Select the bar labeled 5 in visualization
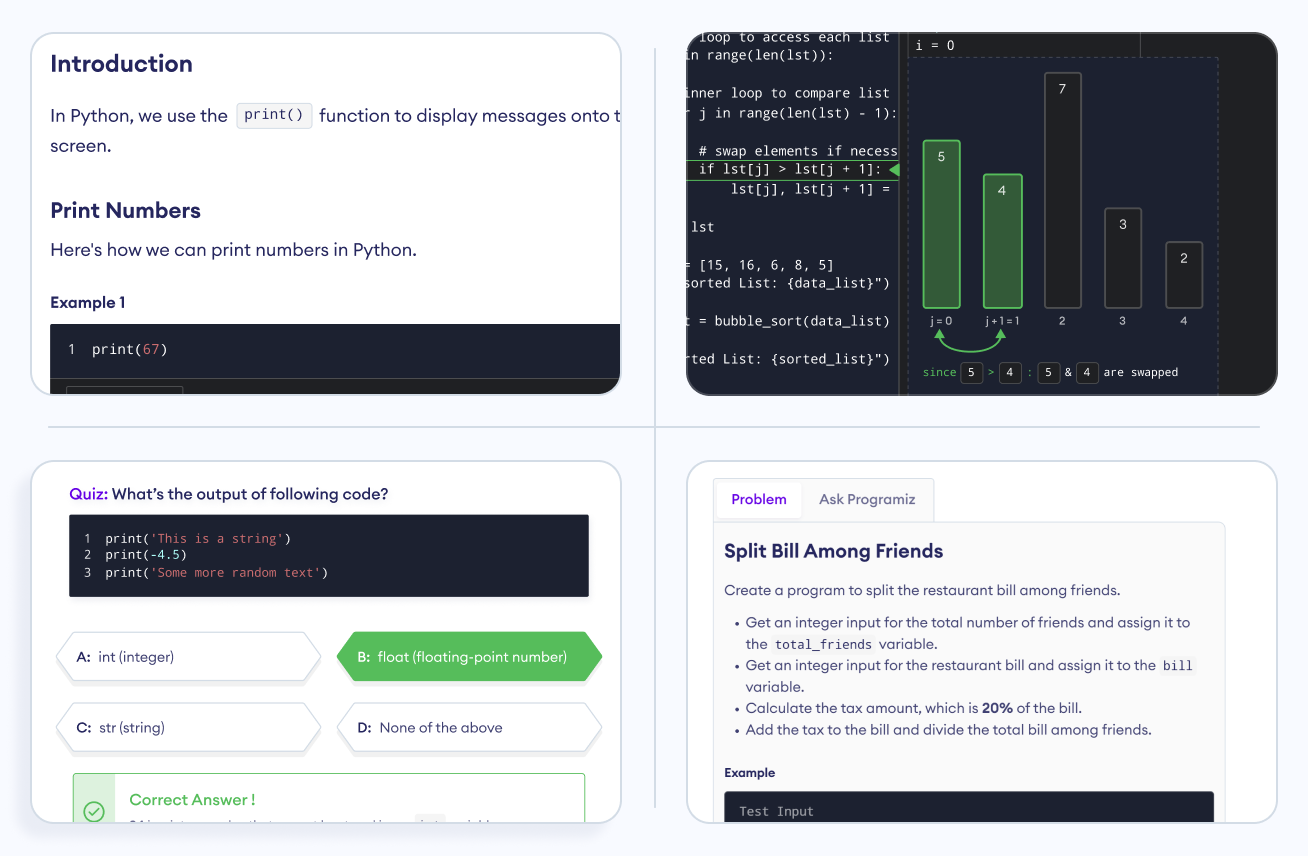 (x=941, y=224)
